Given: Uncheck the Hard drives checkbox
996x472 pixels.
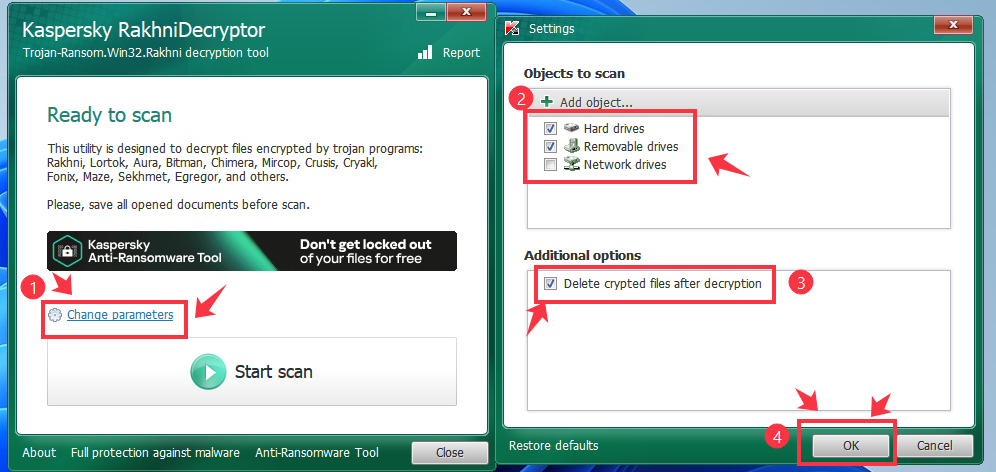Looking at the screenshot, I should pos(550,129).
